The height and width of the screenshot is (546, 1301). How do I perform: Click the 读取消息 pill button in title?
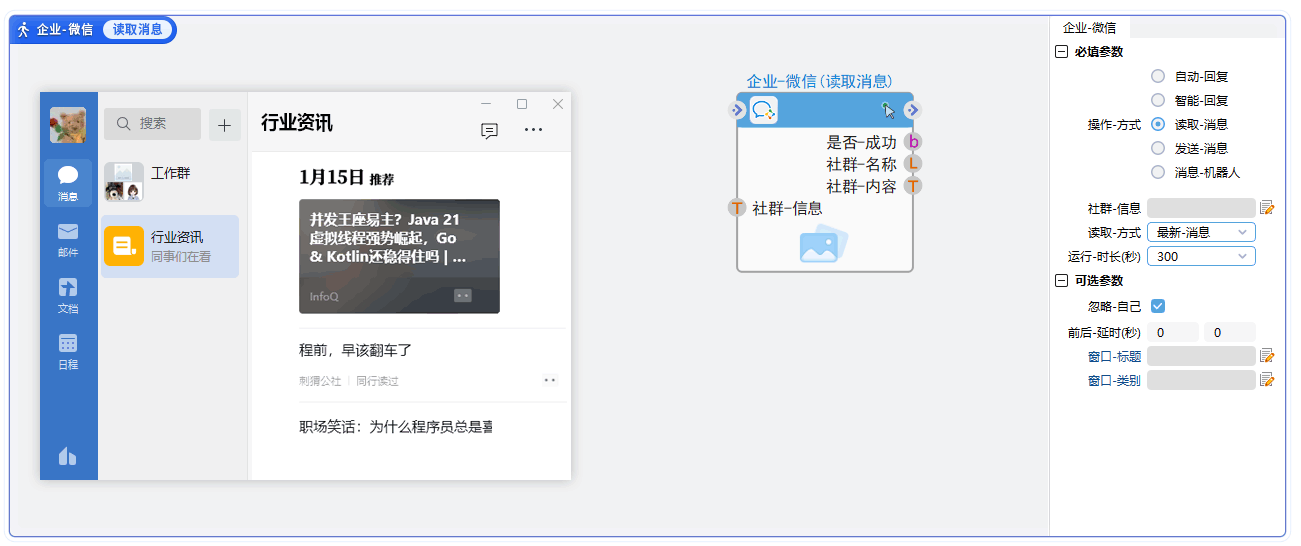click(x=137, y=30)
